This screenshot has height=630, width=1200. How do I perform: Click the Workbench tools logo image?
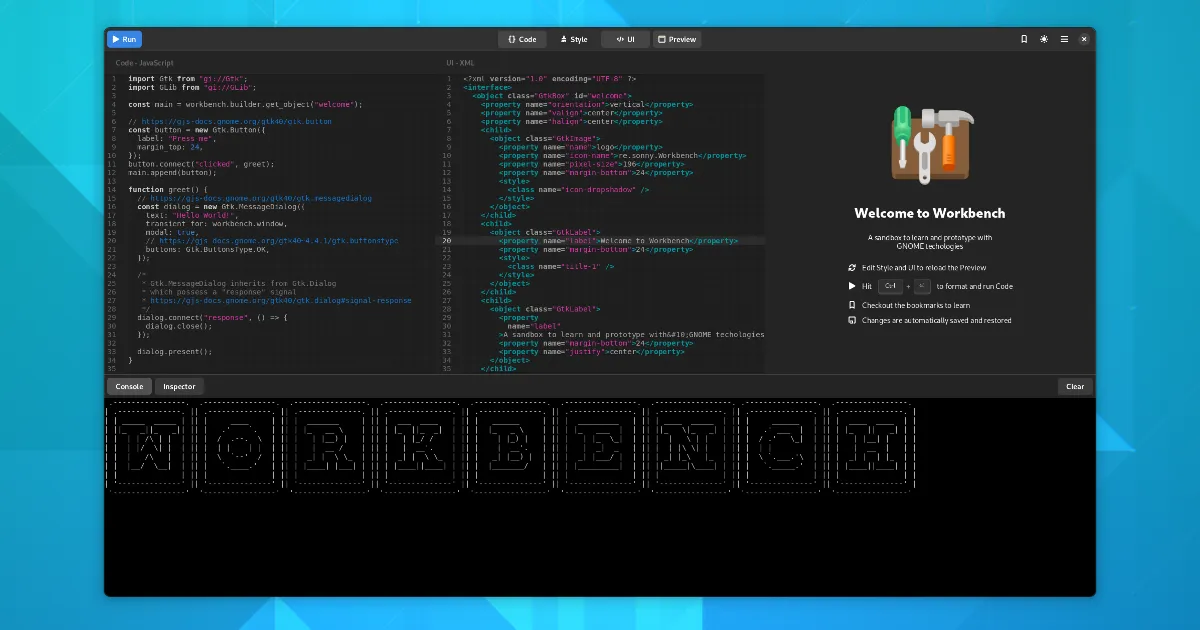(930, 145)
